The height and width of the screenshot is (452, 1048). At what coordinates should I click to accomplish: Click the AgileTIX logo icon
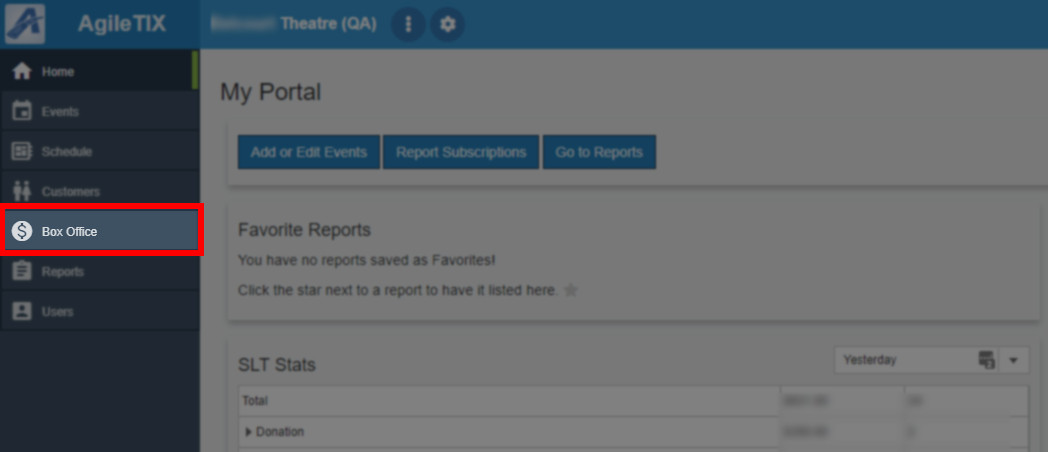25,24
